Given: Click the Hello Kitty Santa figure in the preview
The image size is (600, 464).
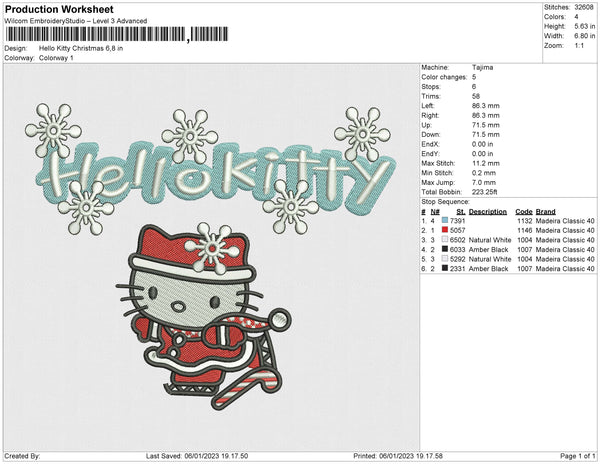Looking at the screenshot, I should point(203,317).
